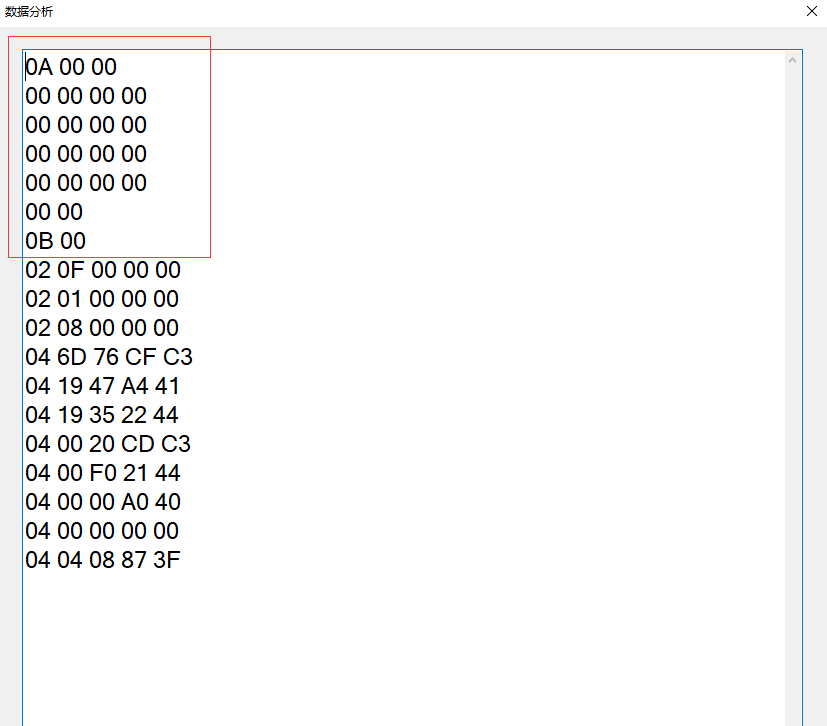Click the short line '00 00'

tap(54, 212)
